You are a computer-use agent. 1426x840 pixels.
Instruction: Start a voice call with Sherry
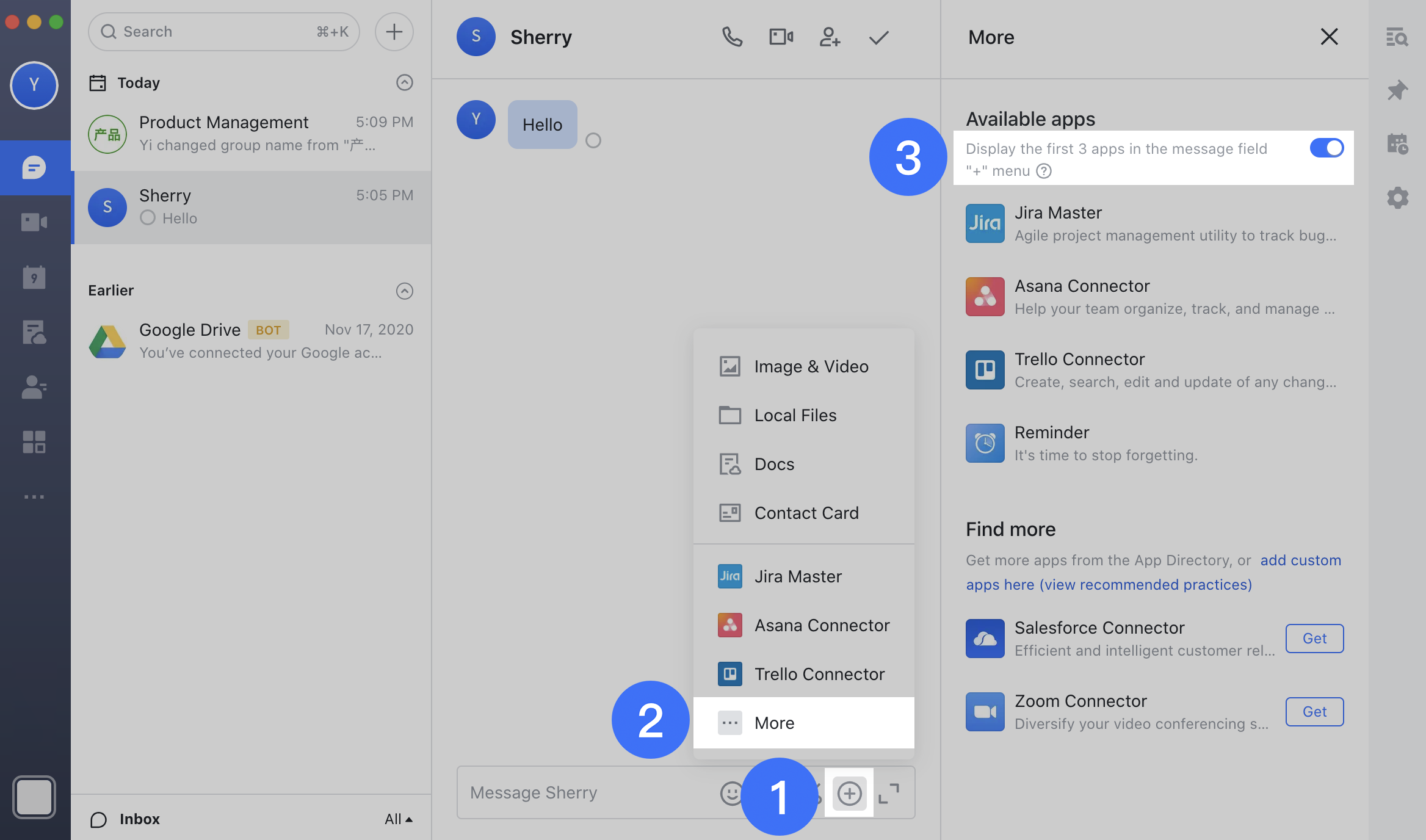732,37
